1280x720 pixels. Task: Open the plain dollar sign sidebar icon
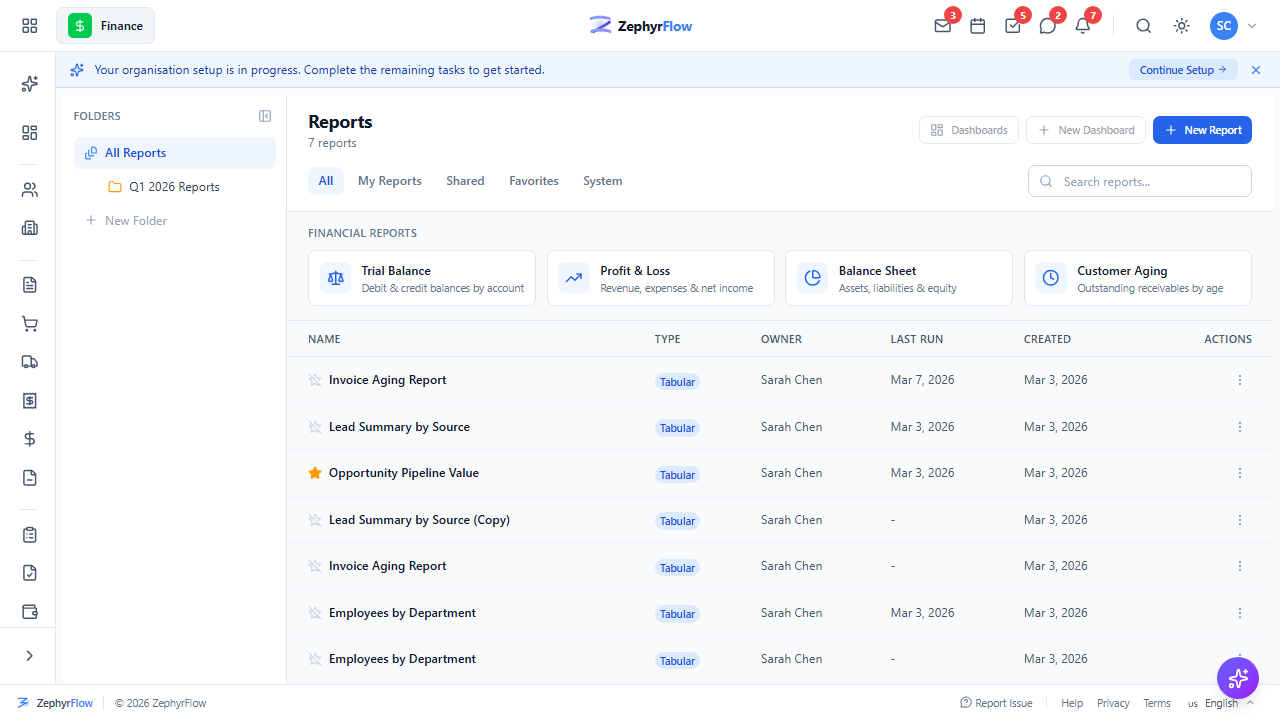click(29, 439)
